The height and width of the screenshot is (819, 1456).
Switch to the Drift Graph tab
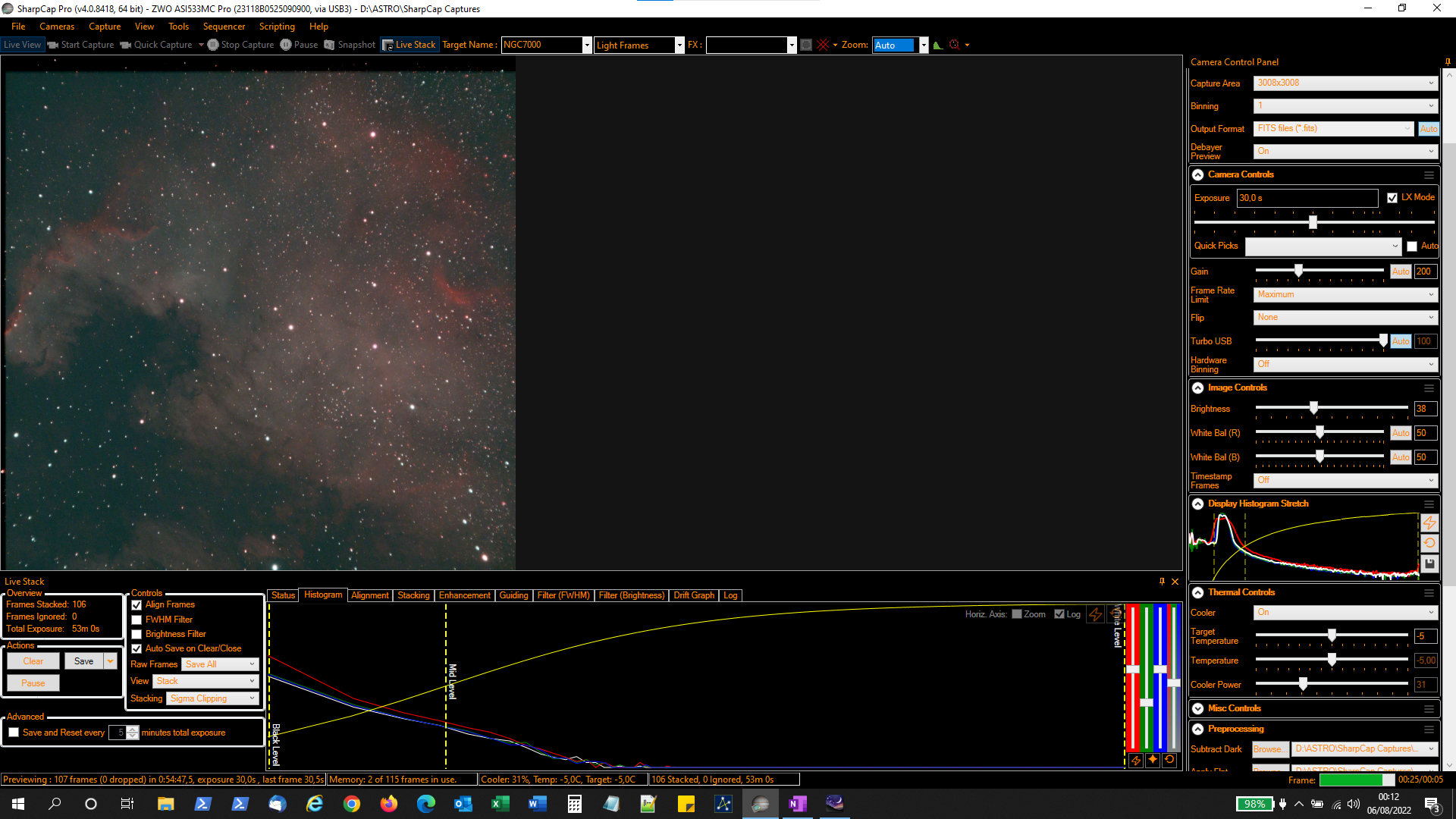[x=694, y=595]
